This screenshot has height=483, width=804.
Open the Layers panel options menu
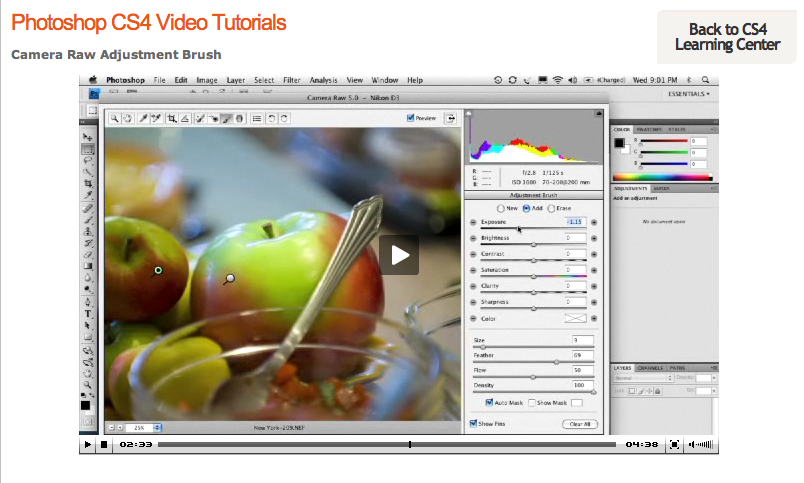pos(713,368)
